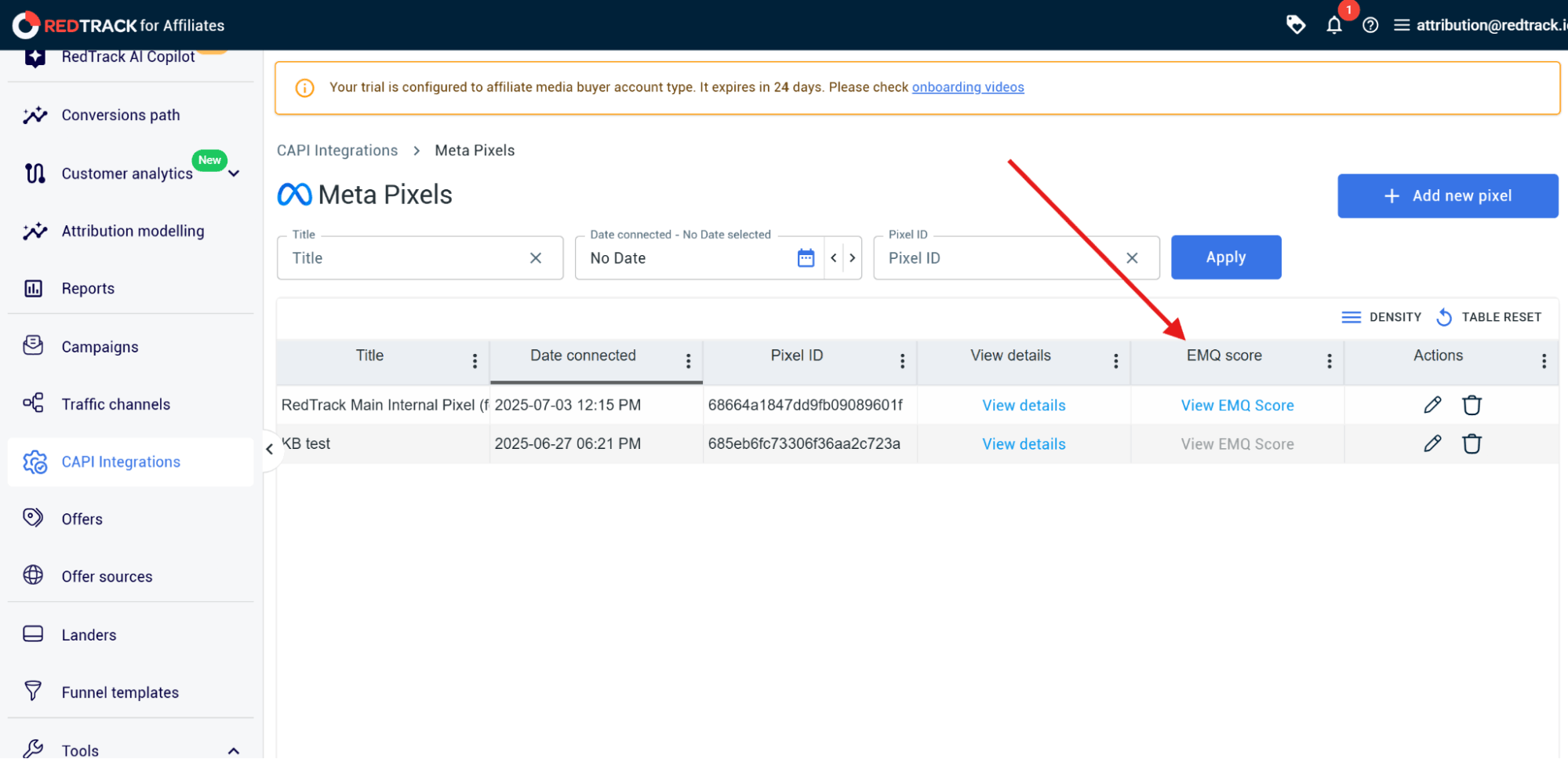This screenshot has height=759, width=1568.
Task: Open EMQ score column options menu
Action: (x=1329, y=360)
